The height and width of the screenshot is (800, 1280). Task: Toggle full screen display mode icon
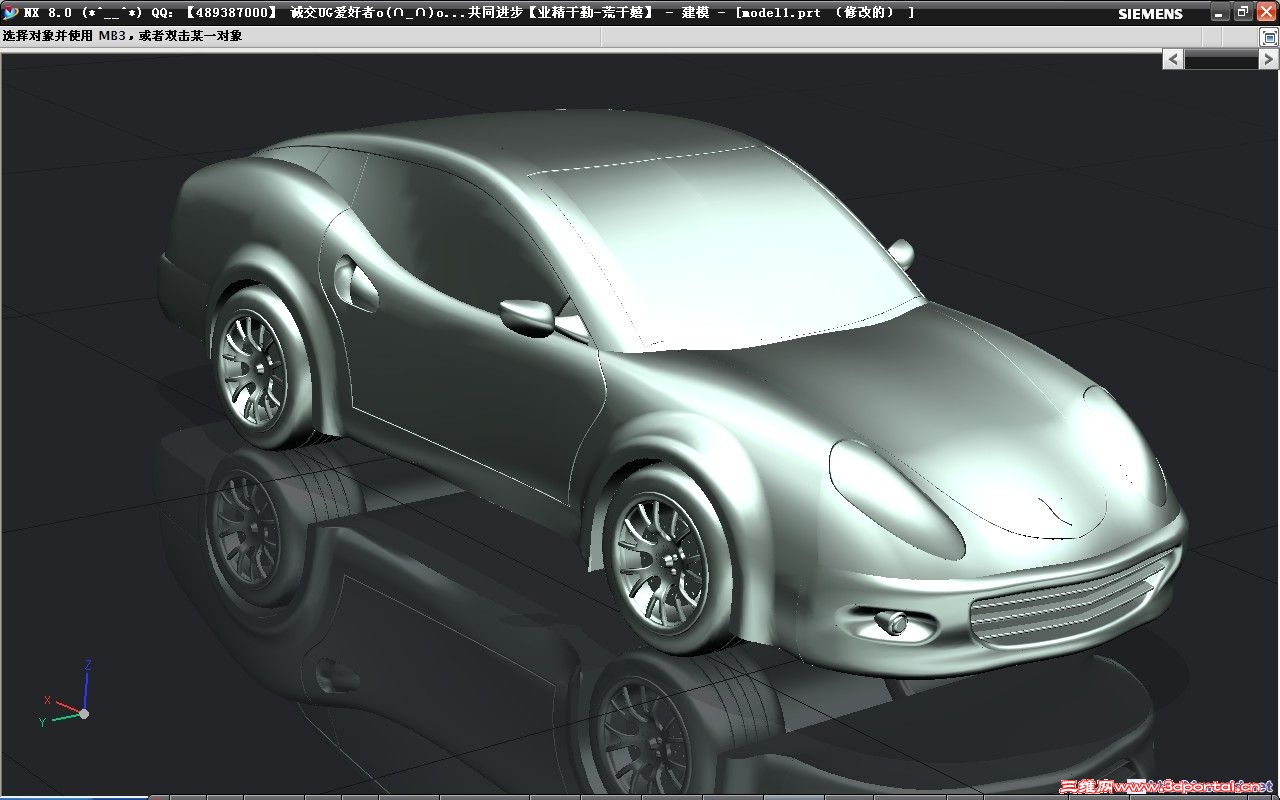click(1267, 36)
